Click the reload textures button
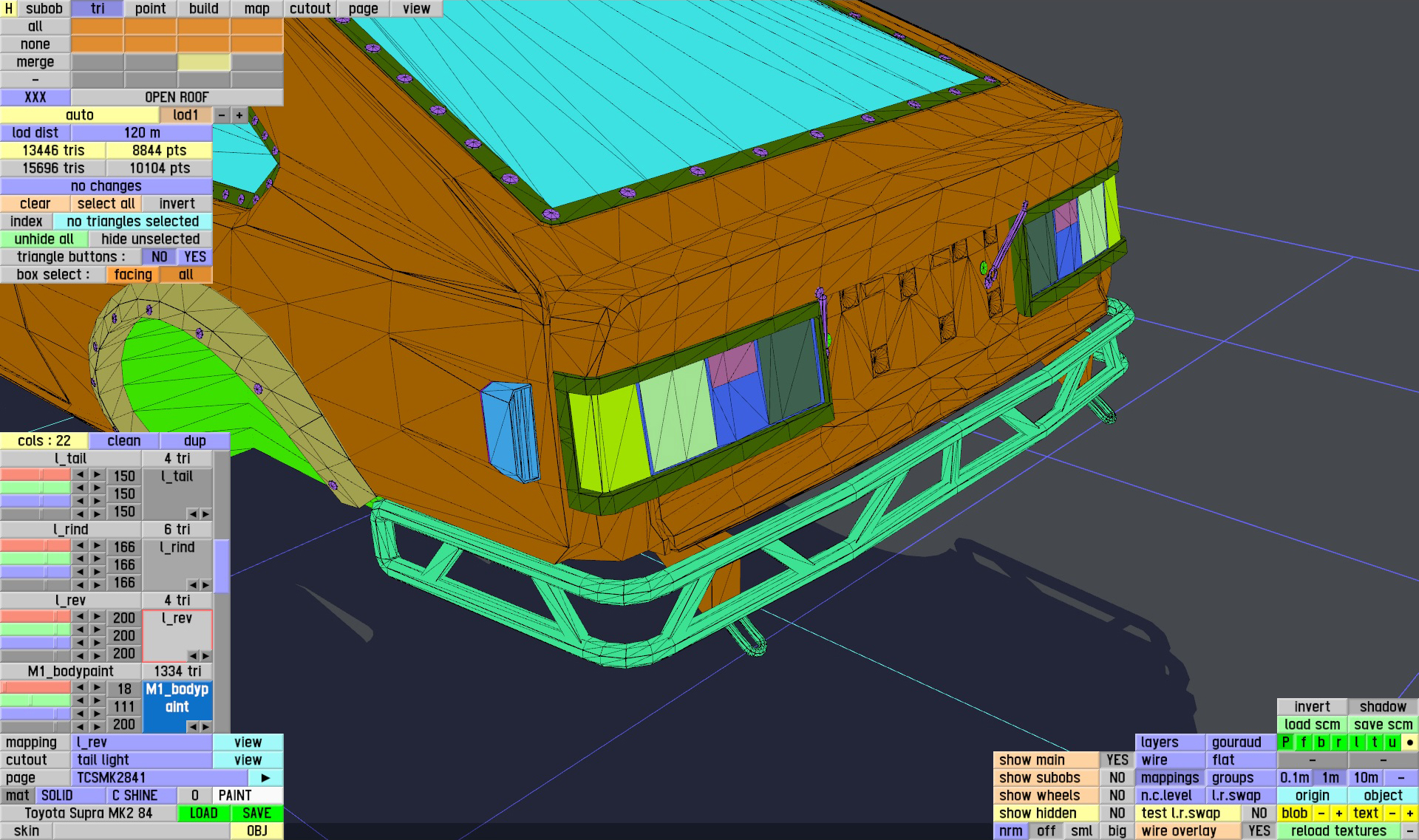Screen dimensions: 1419x840 [1338, 831]
